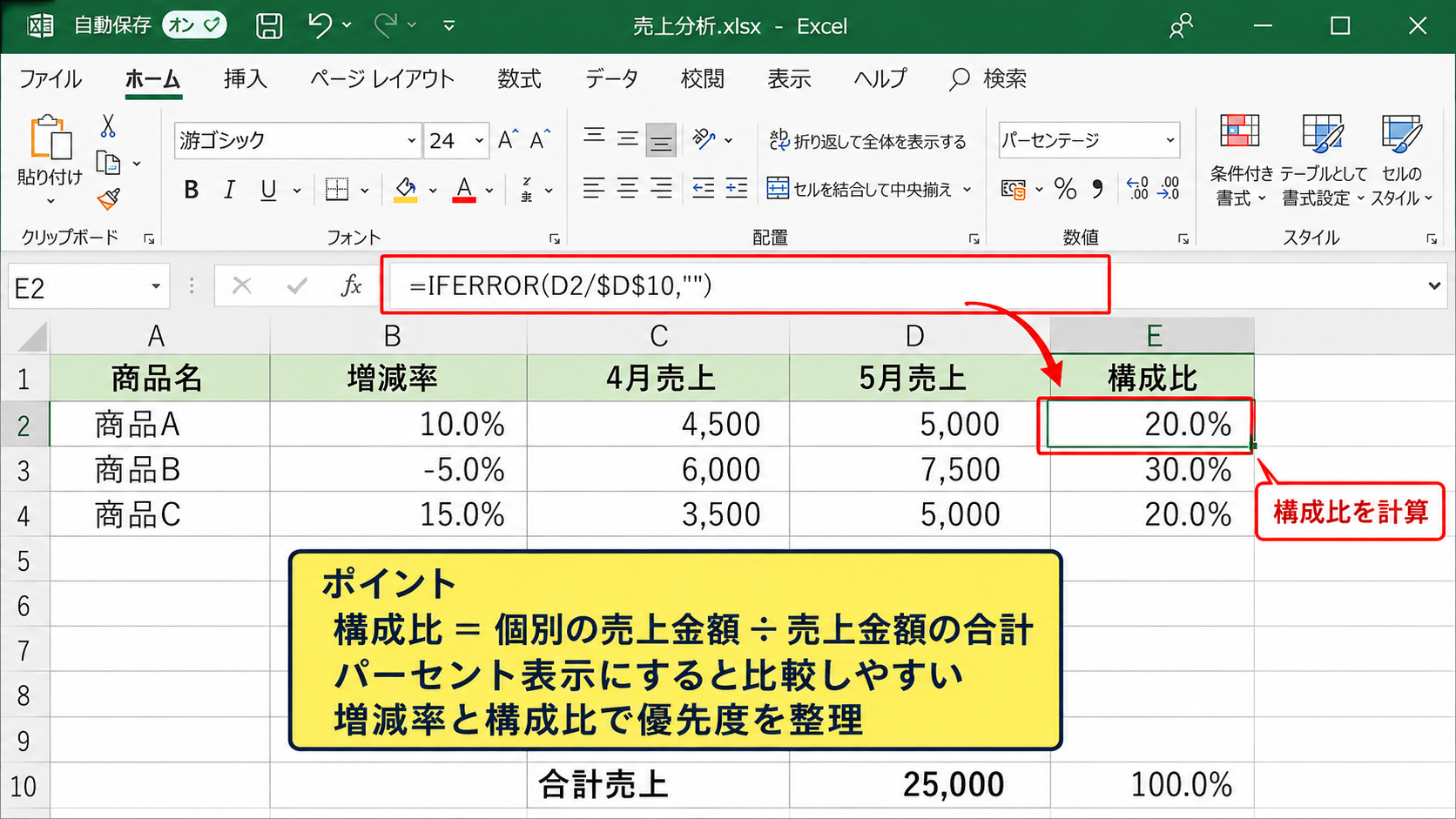This screenshot has height=819, width=1456.
Task: Toggle bottom-align button (active)
Action: tap(661, 139)
